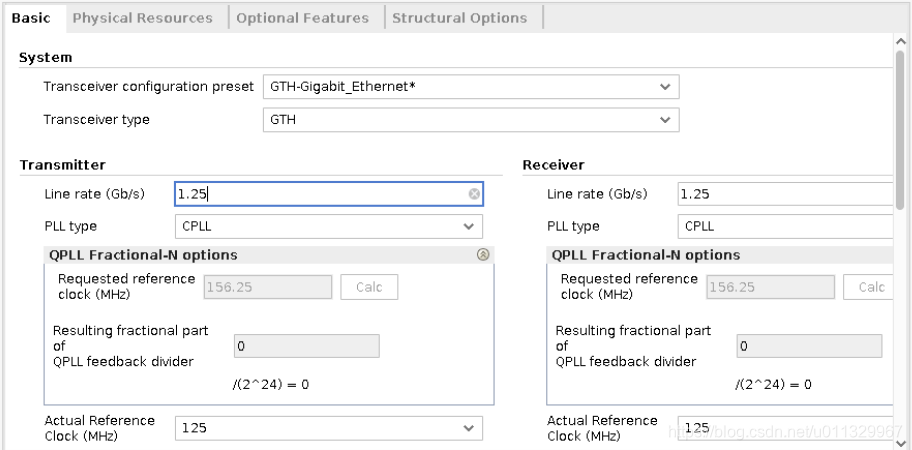Click Receiver QPLL feedback divider fractional field

point(810,346)
